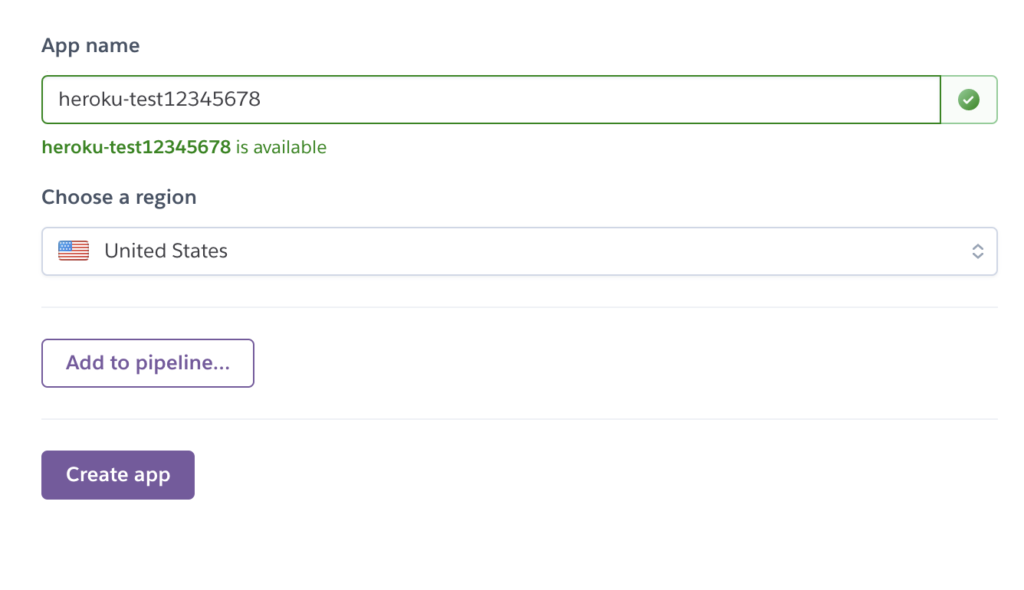Click the App name label
Viewport: 1024px width, 590px height.
coord(91,46)
